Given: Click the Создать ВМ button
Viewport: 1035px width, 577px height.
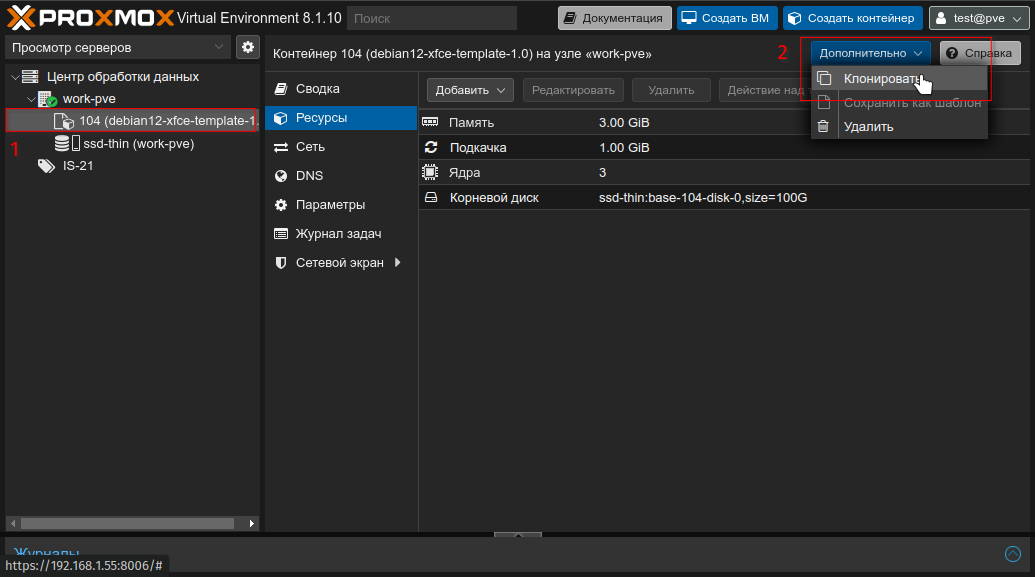Looking at the screenshot, I should click(727, 18).
